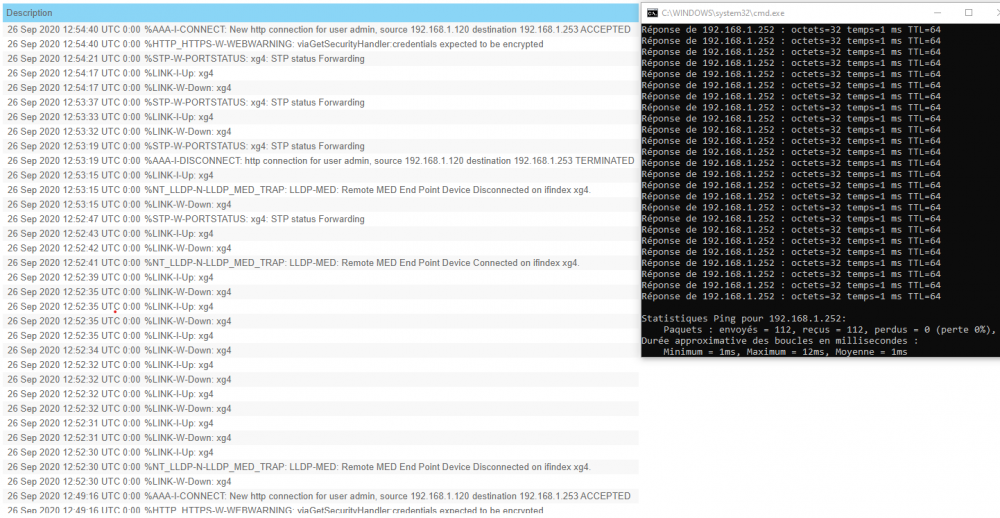Viewport: 1000px width, 518px height.
Task: Select the 12:54:17 LINK-I-Up xg4 row
Action: point(320,73)
